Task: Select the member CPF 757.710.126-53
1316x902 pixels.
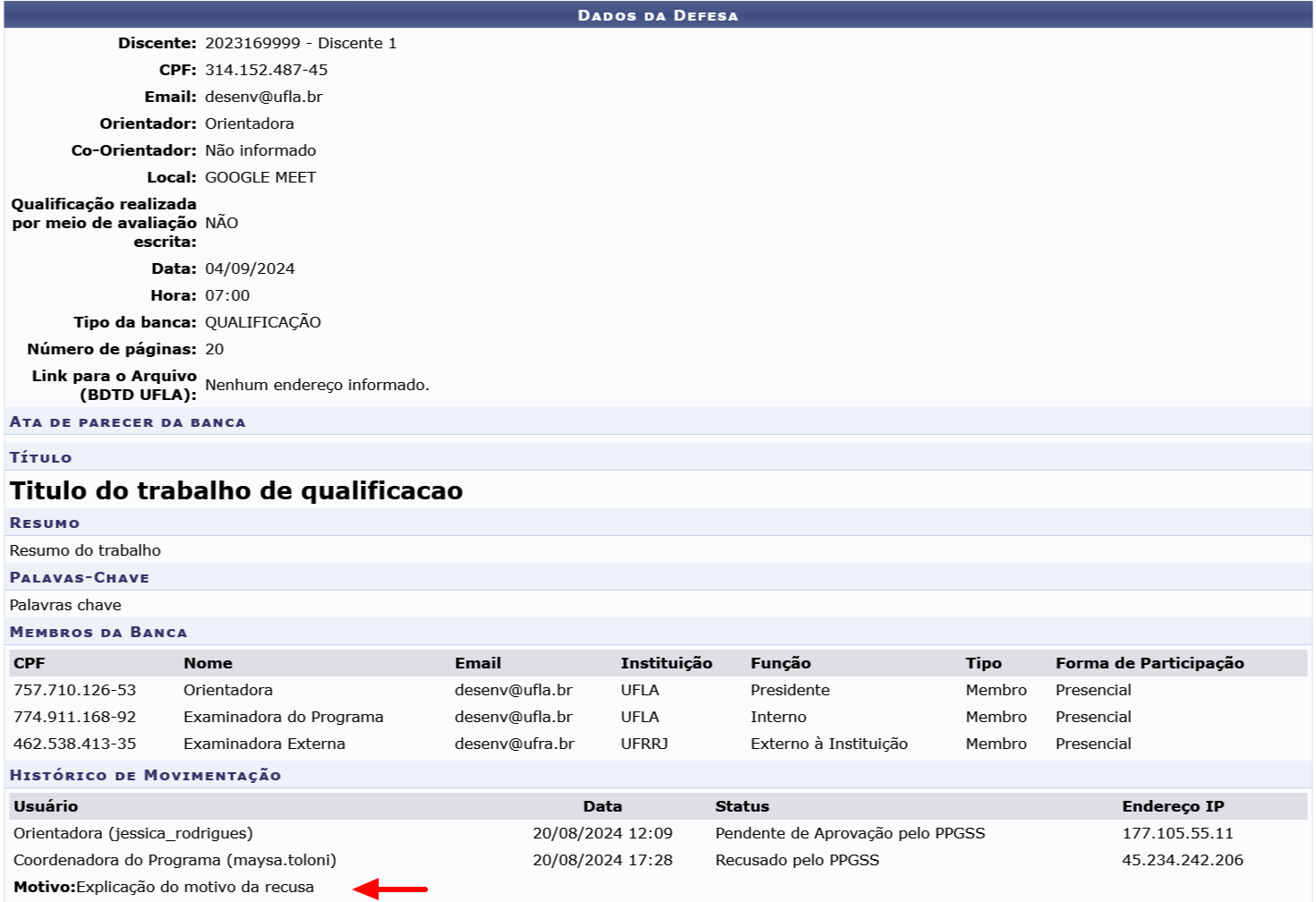Action: click(75, 690)
